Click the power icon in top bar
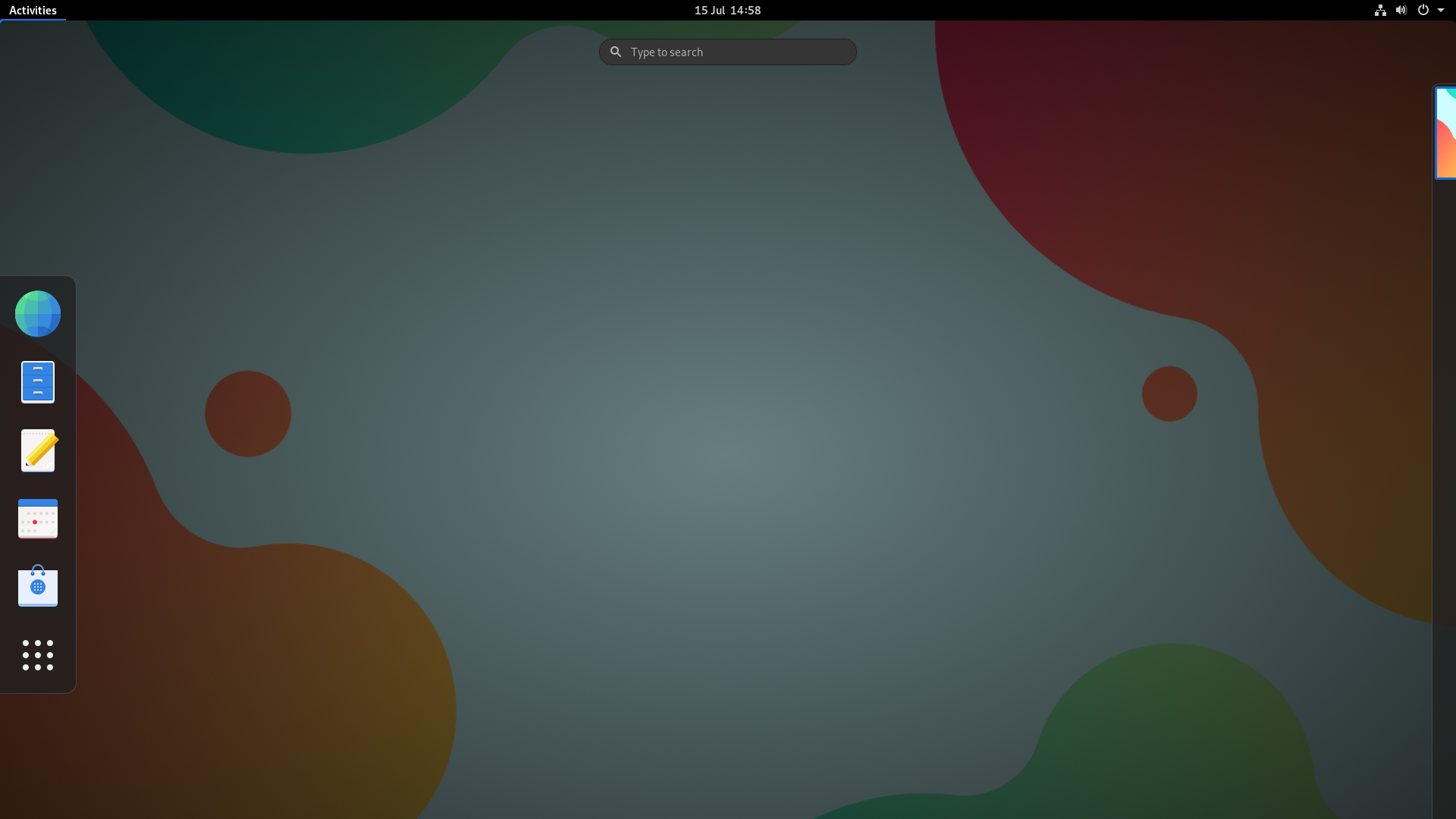The height and width of the screenshot is (819, 1456). click(x=1423, y=10)
